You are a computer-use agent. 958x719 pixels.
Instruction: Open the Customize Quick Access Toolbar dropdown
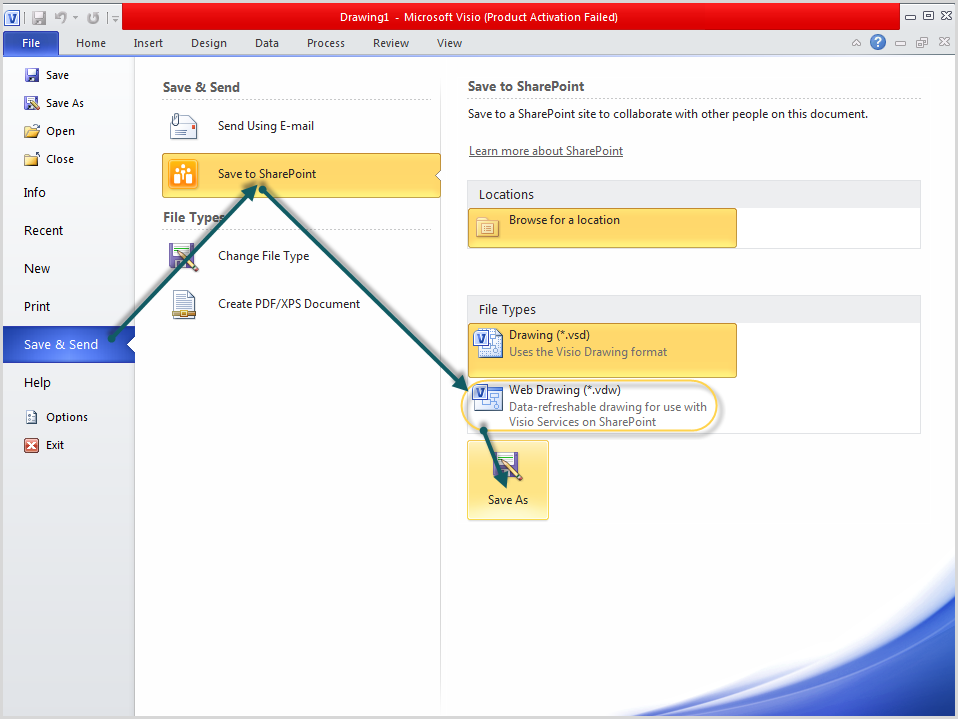tap(114, 18)
